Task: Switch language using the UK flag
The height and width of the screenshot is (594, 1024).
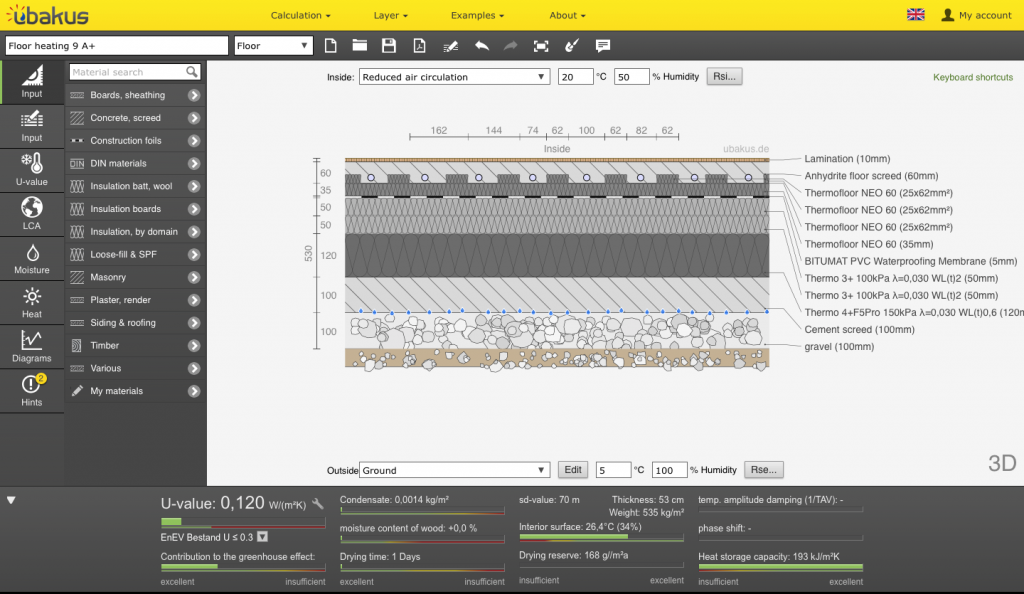Action: 915,15
